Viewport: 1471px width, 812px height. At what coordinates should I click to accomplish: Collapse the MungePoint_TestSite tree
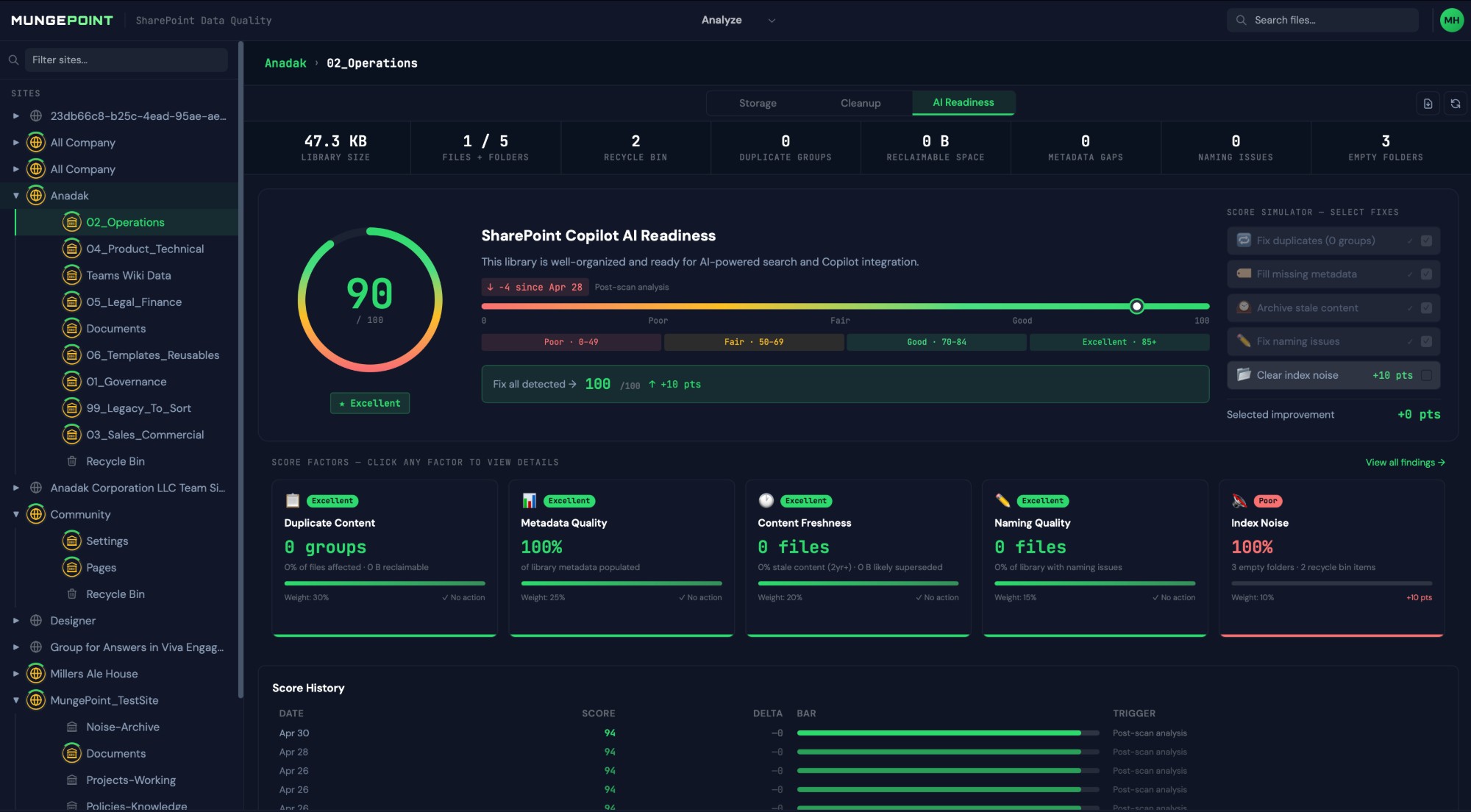[x=15, y=700]
